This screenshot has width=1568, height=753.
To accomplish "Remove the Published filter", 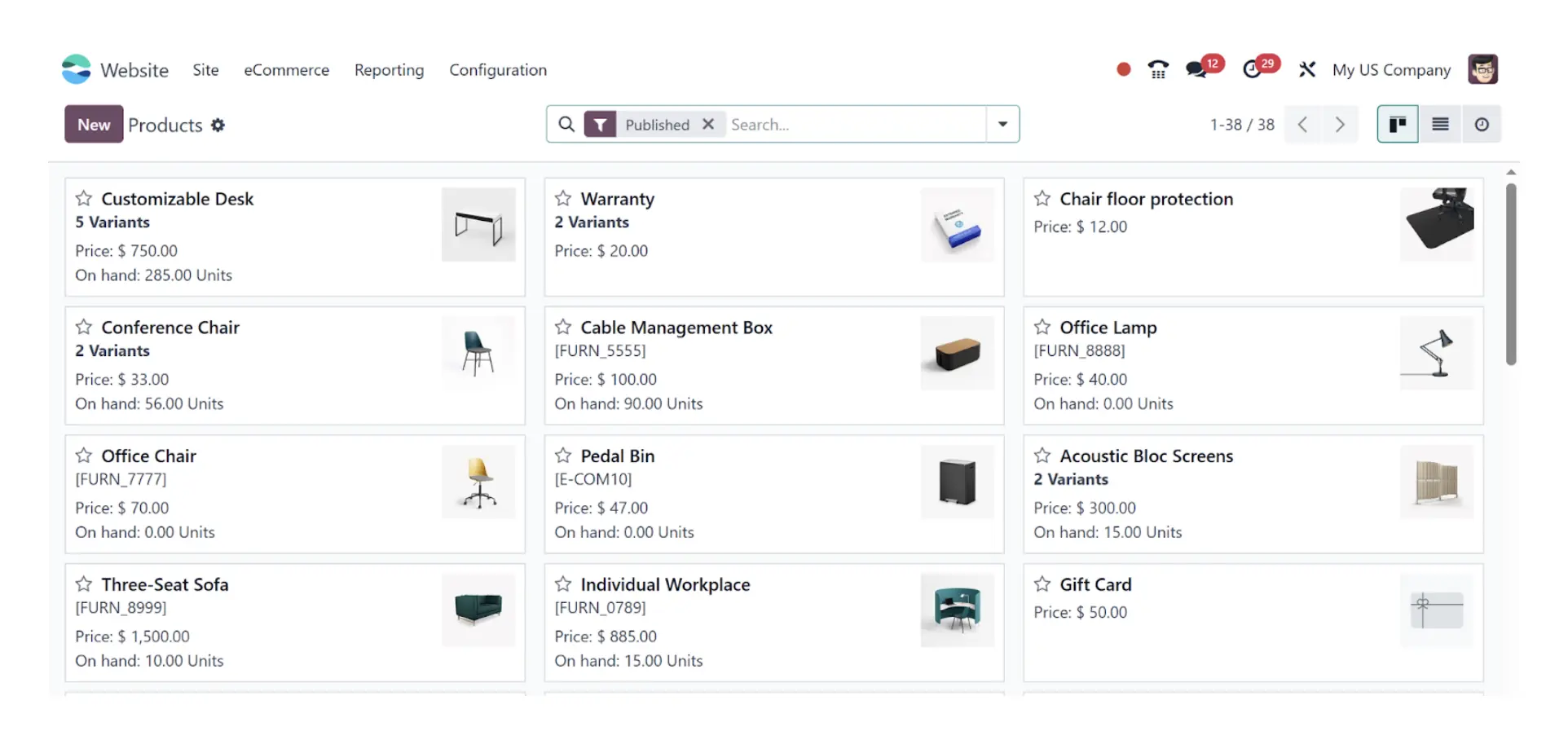I will [708, 125].
